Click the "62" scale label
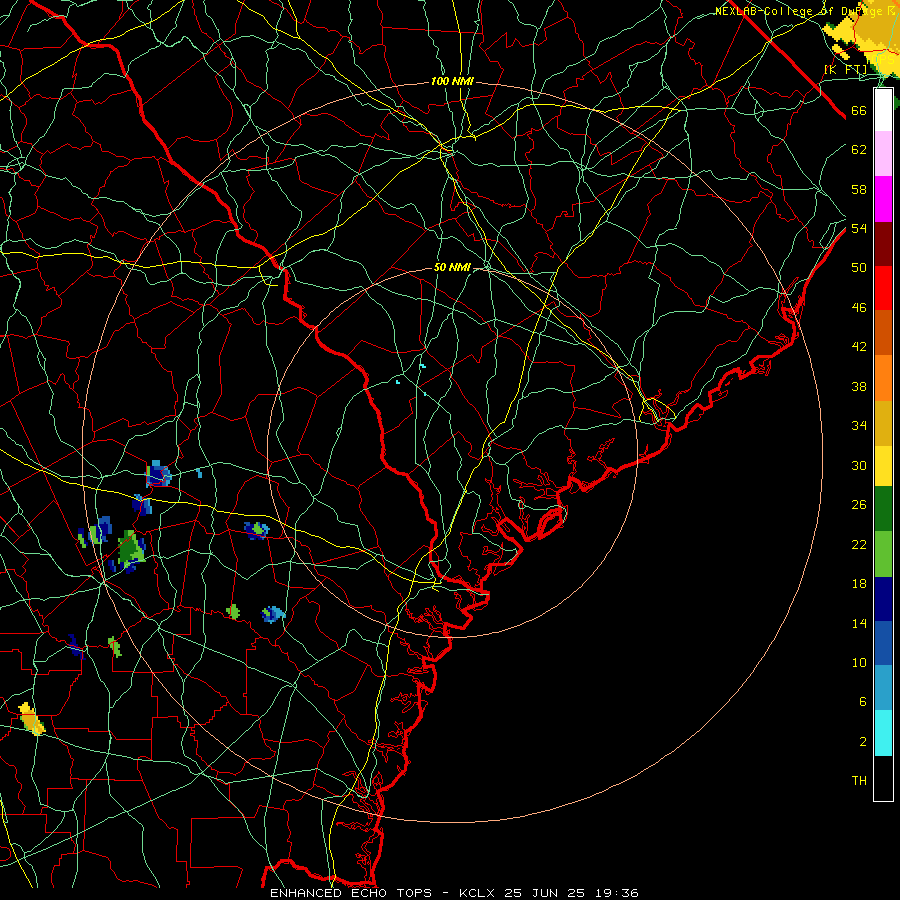The image size is (900, 900). point(859,150)
